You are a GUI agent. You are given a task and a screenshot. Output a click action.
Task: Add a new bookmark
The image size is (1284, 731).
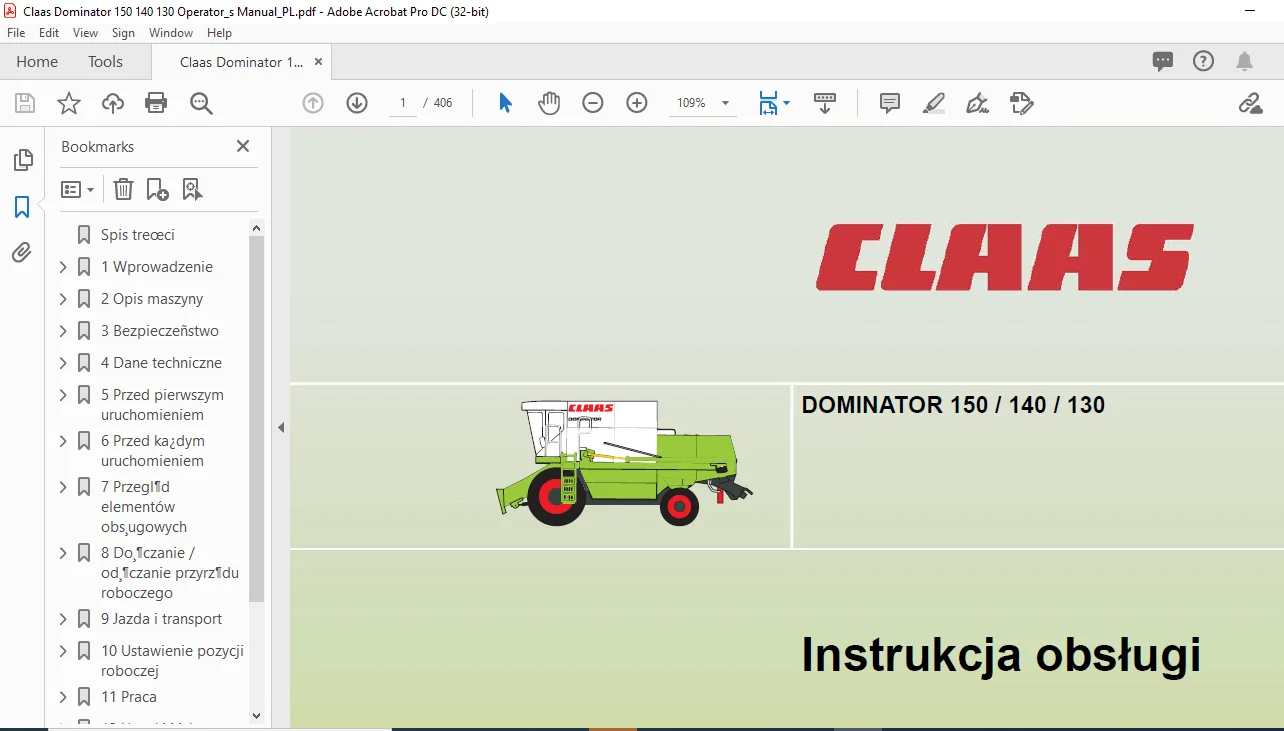pos(157,189)
